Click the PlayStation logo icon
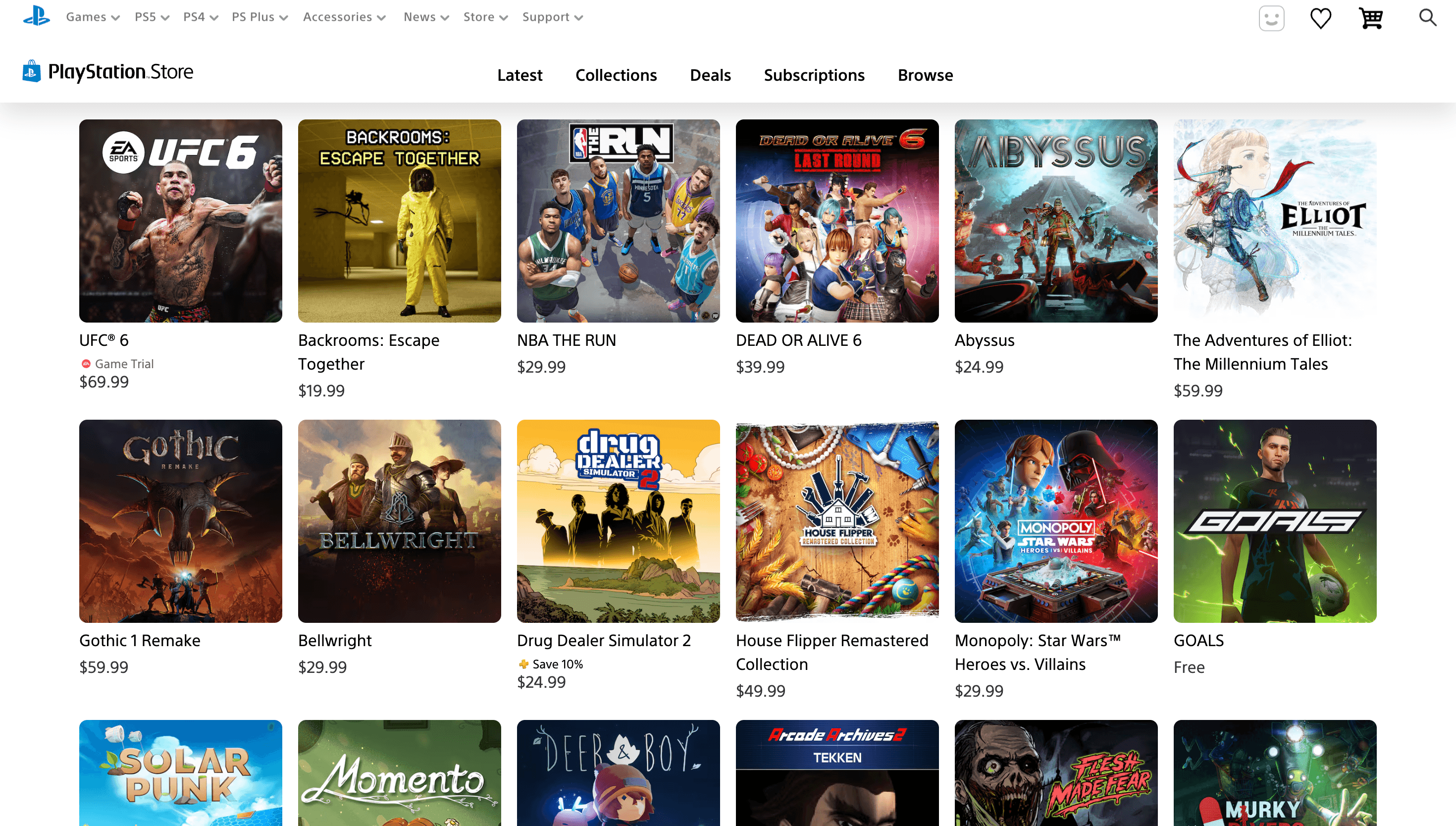1456x826 pixels. pos(36,16)
